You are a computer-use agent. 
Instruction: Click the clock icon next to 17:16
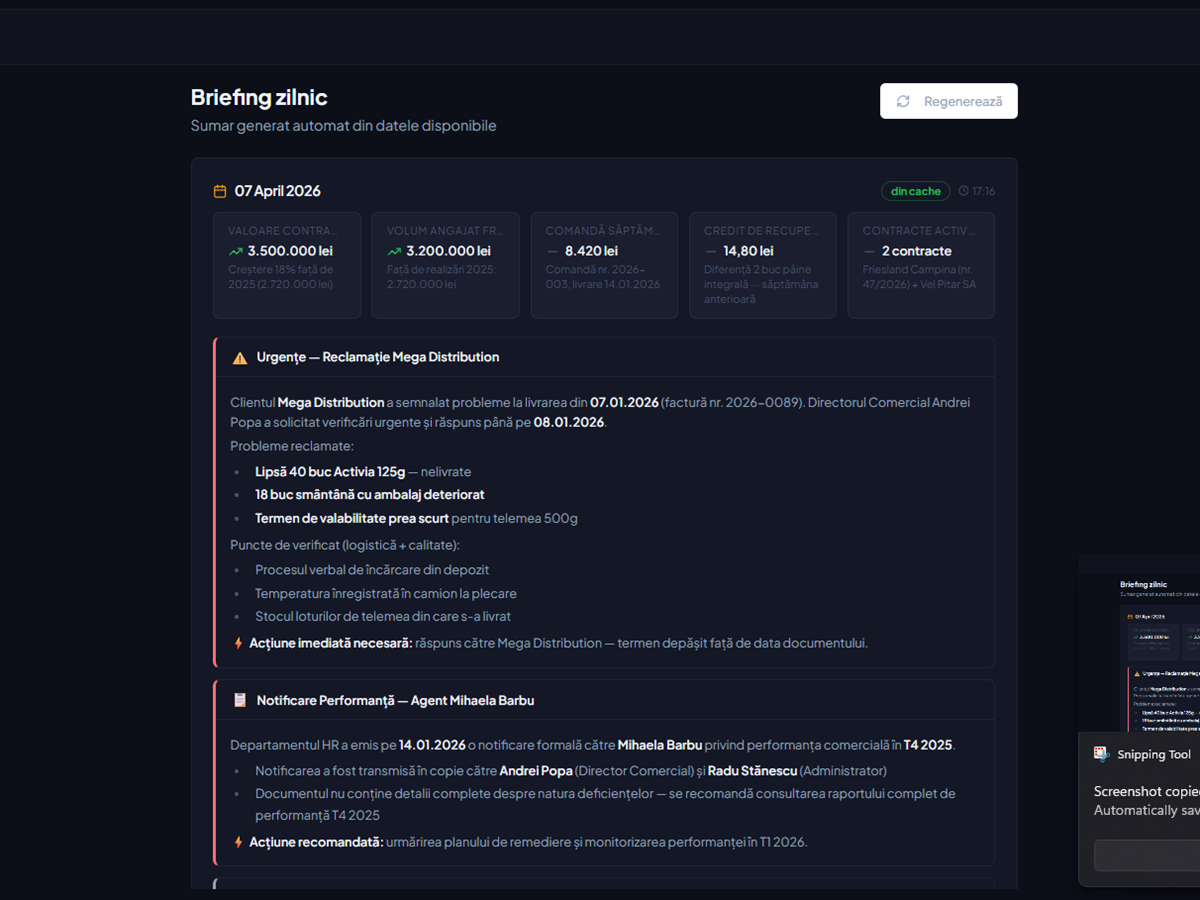pyautogui.click(x=964, y=191)
